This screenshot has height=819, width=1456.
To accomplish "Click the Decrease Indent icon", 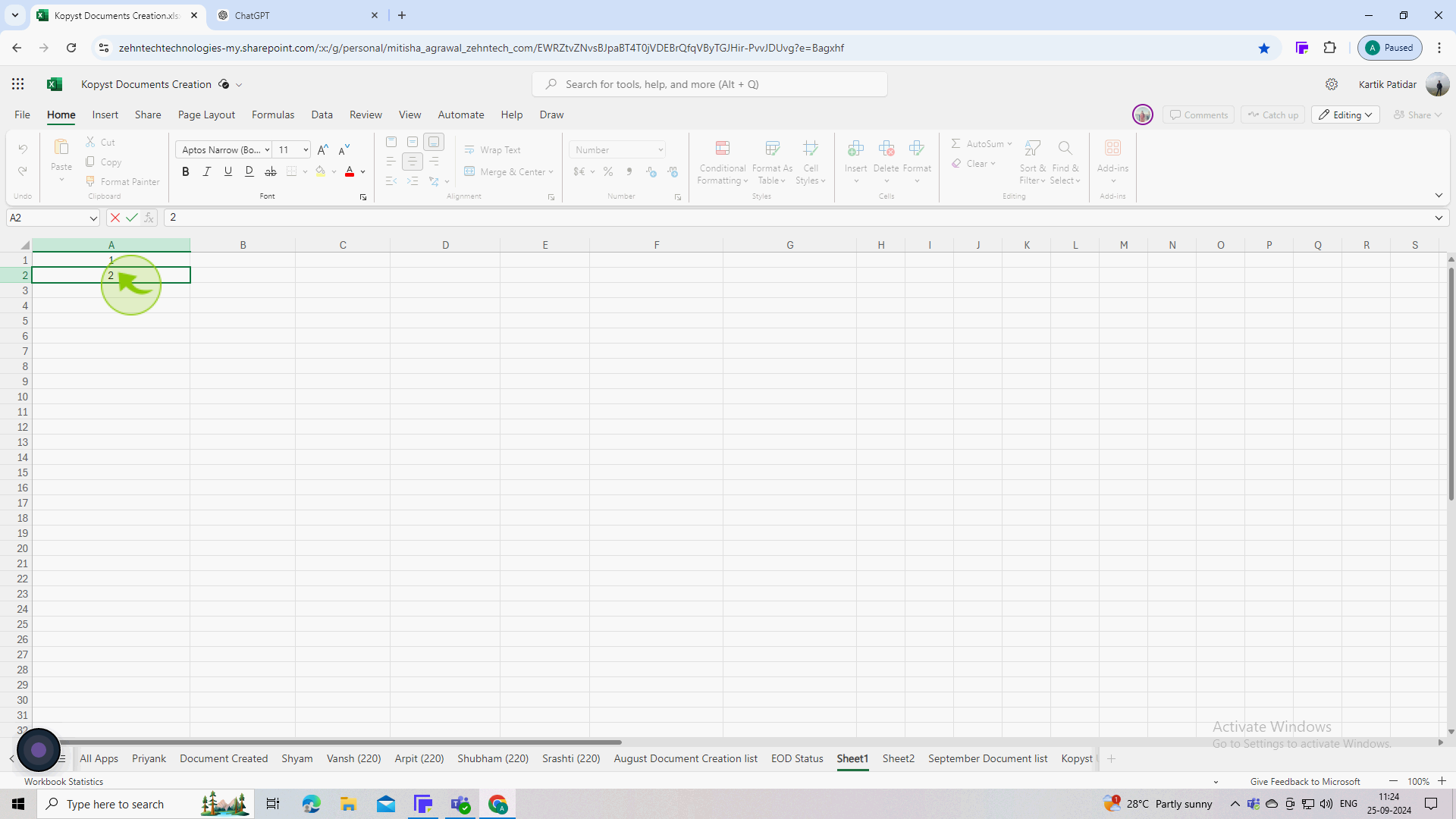I will (391, 181).
